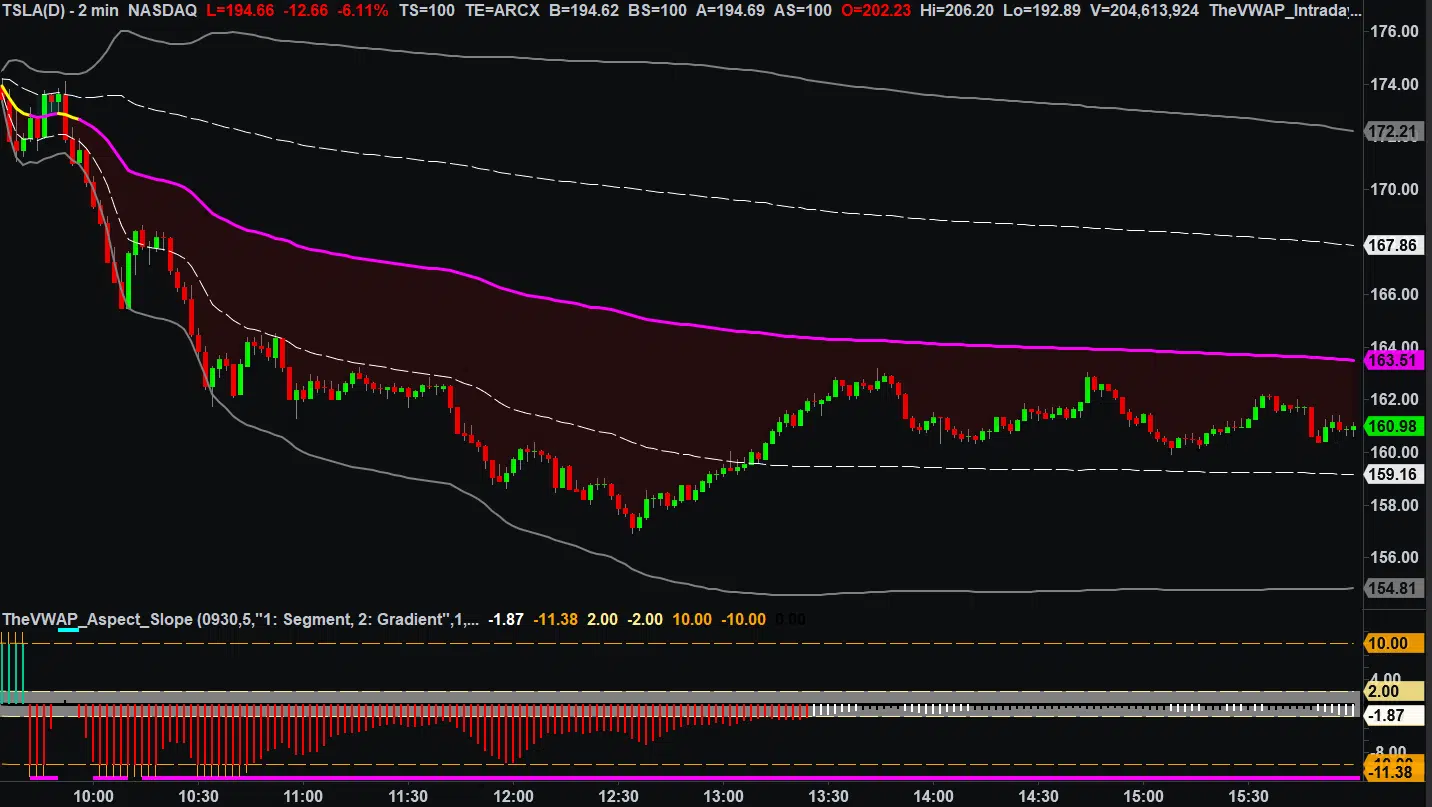The width and height of the screenshot is (1432, 807).
Task: Click the TheVWAP_Intraday indicator name in status line
Action: tap(1284, 11)
